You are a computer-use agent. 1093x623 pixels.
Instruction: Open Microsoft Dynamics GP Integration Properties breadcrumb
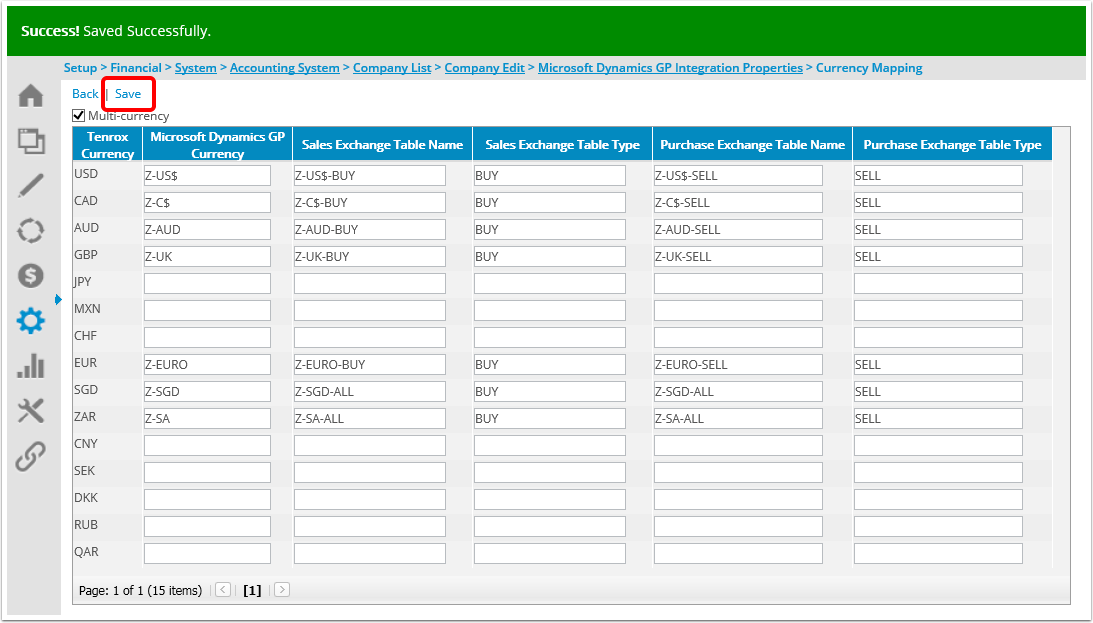coord(670,68)
